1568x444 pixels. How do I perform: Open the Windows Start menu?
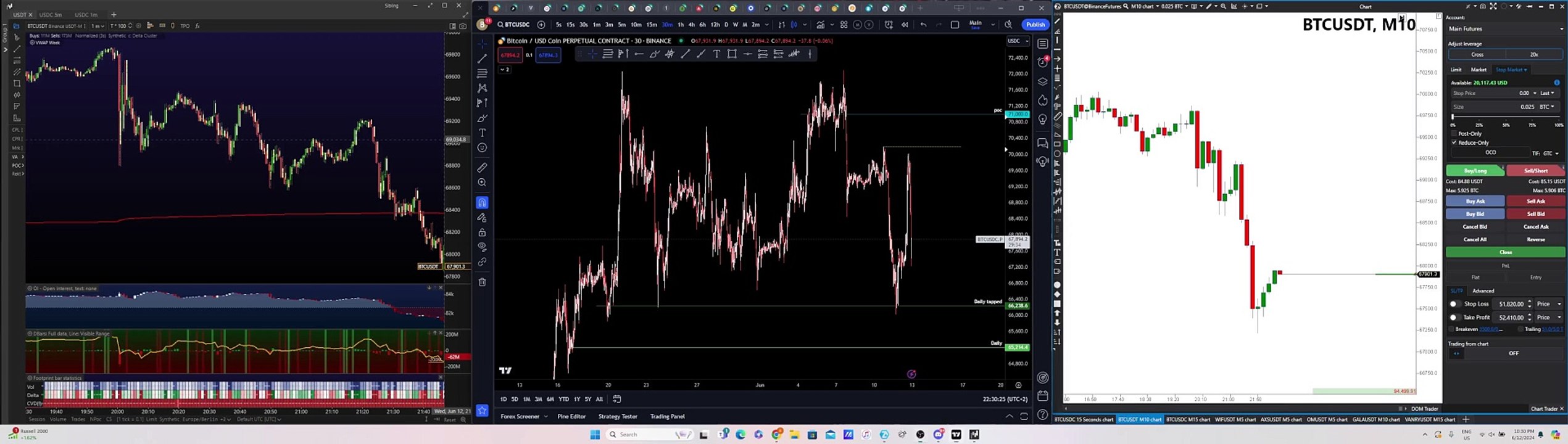595,435
